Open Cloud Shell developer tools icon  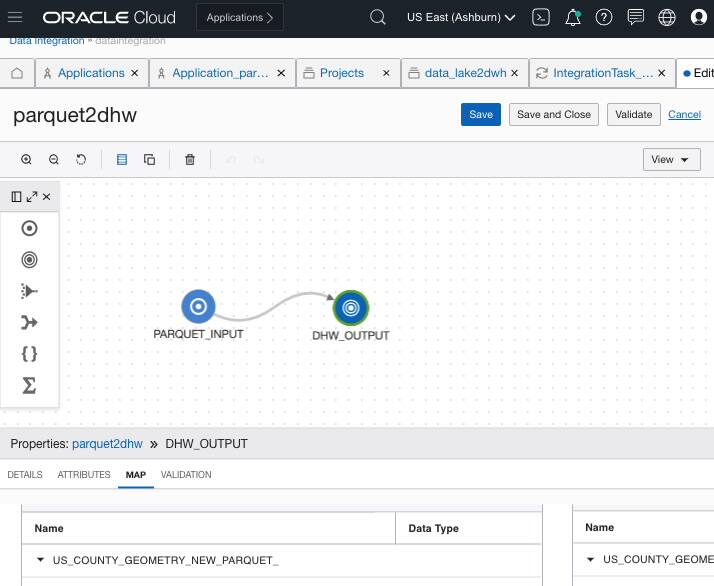(541, 17)
